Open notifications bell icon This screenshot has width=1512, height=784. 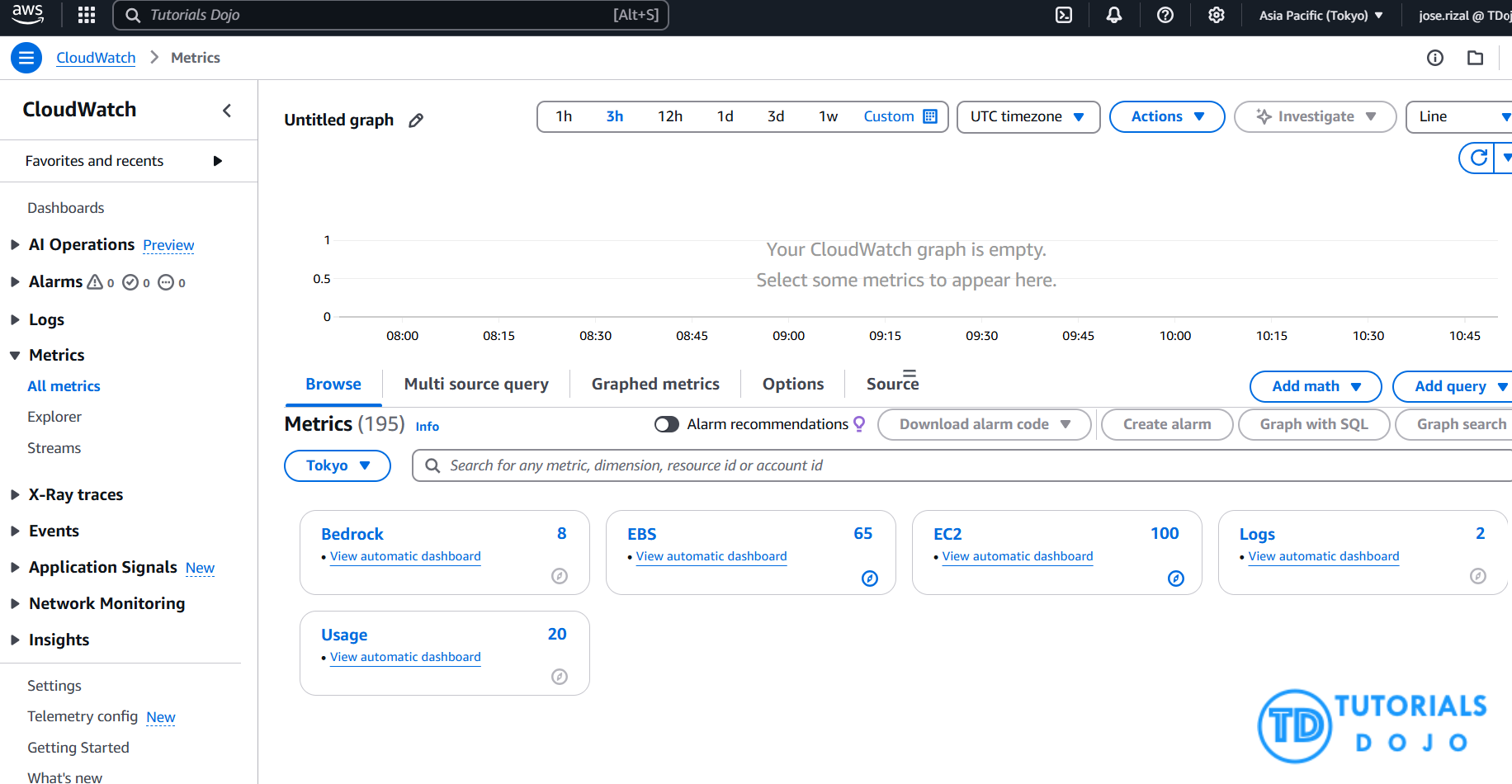pyautogui.click(x=1114, y=15)
